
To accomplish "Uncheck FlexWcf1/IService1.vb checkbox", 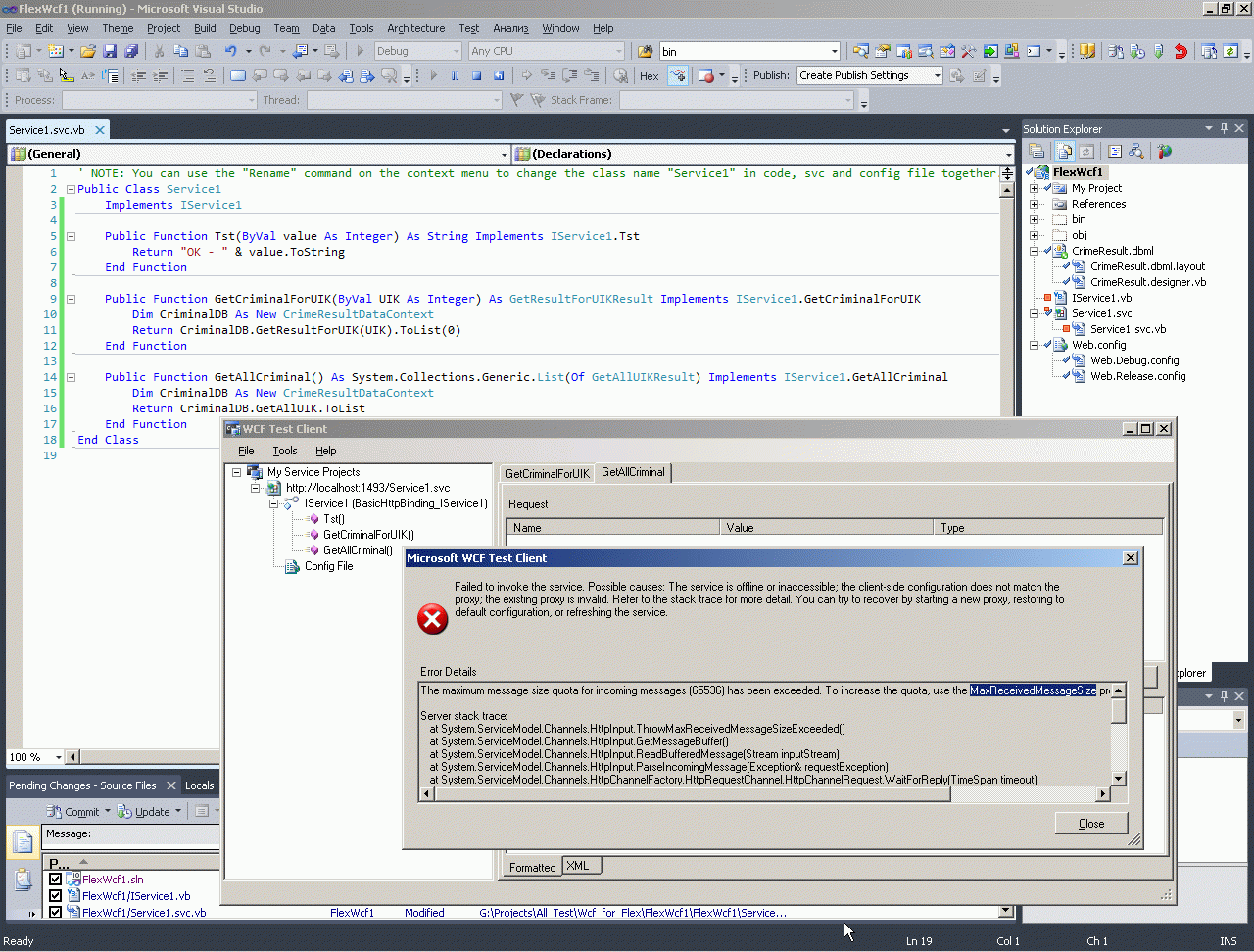I will tap(56, 895).
